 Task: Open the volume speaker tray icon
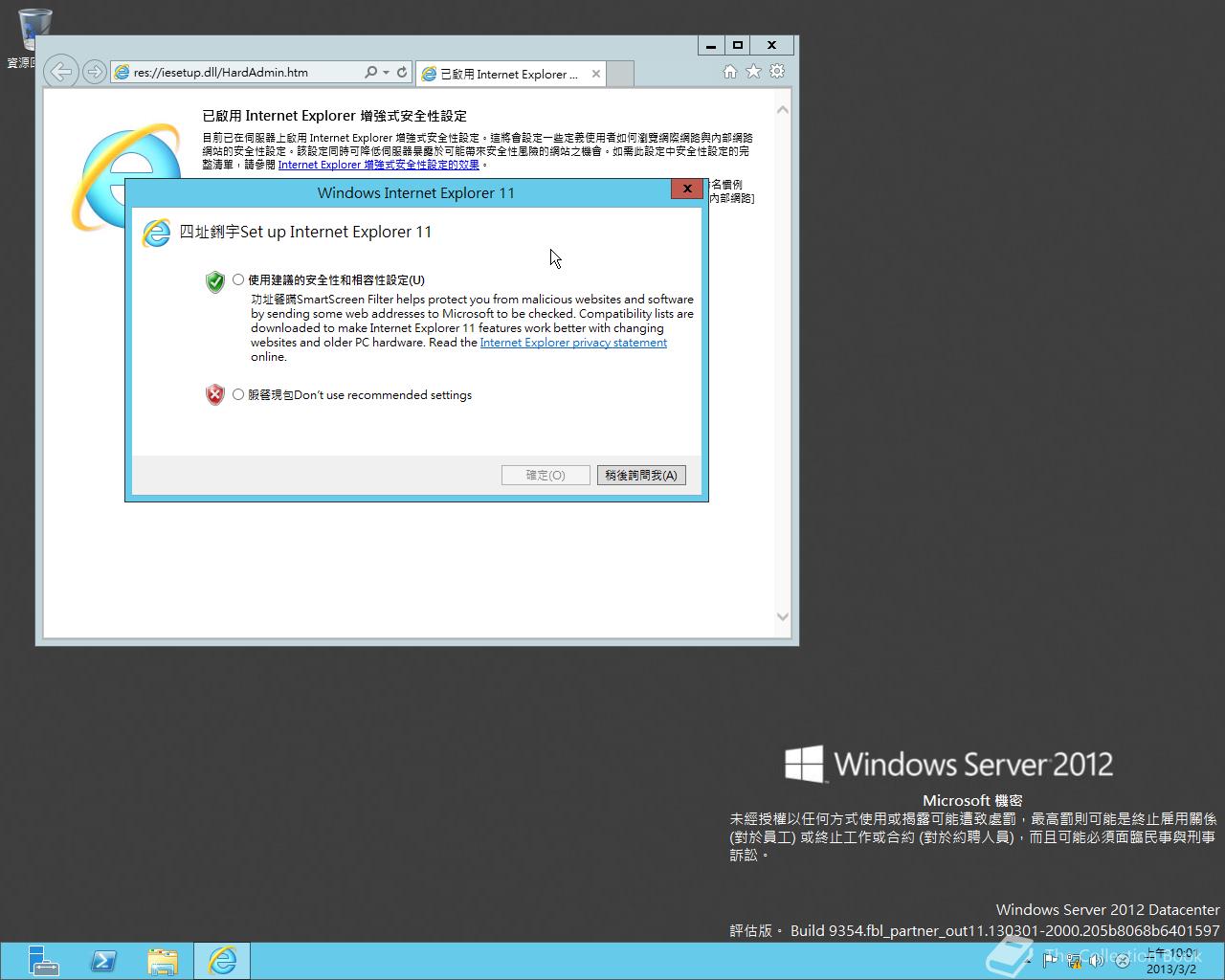(x=1097, y=961)
